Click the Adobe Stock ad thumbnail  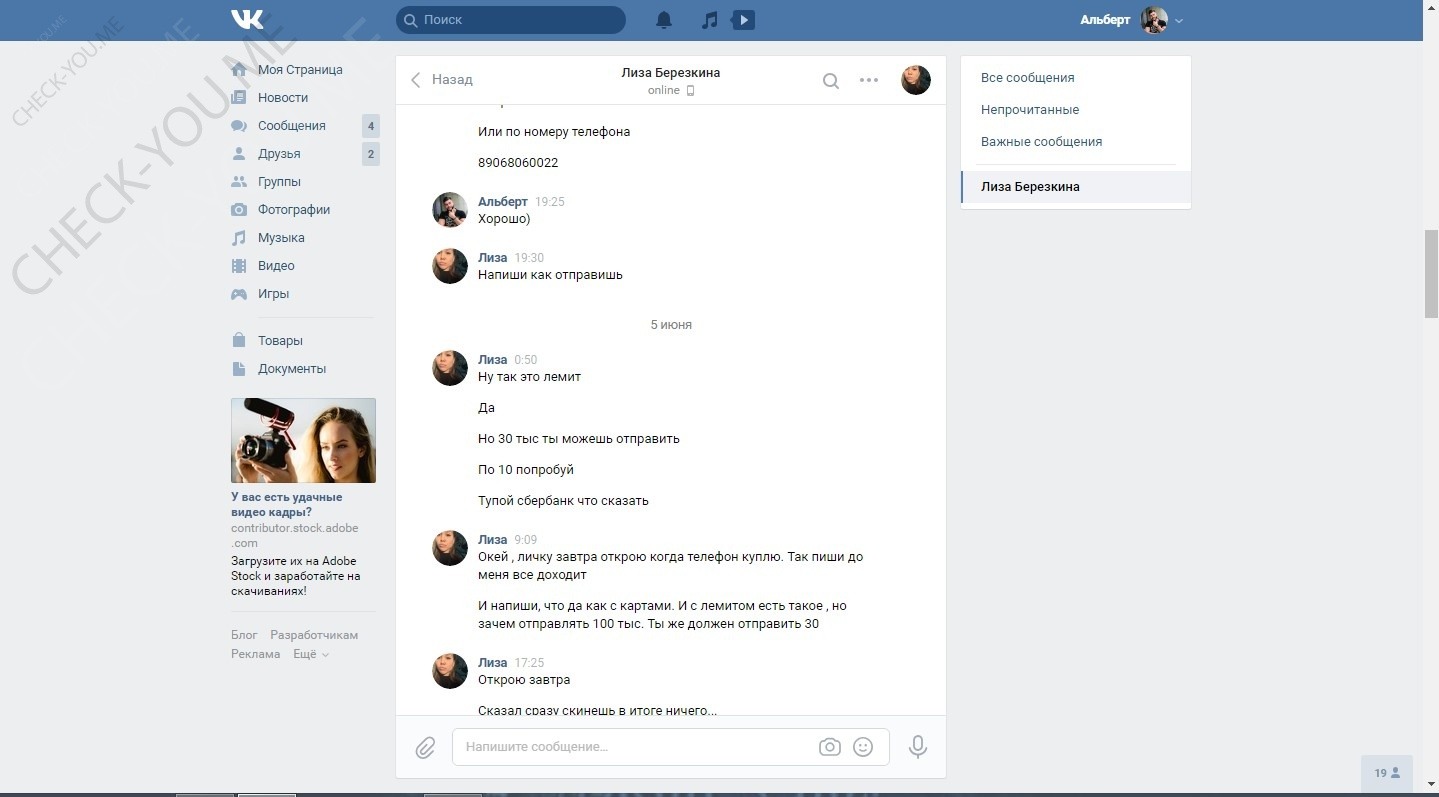click(303, 441)
